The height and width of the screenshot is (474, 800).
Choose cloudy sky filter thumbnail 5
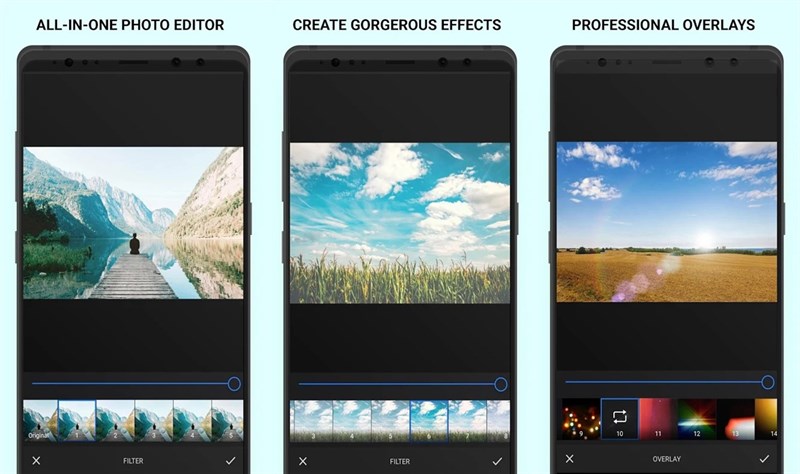[x=391, y=421]
